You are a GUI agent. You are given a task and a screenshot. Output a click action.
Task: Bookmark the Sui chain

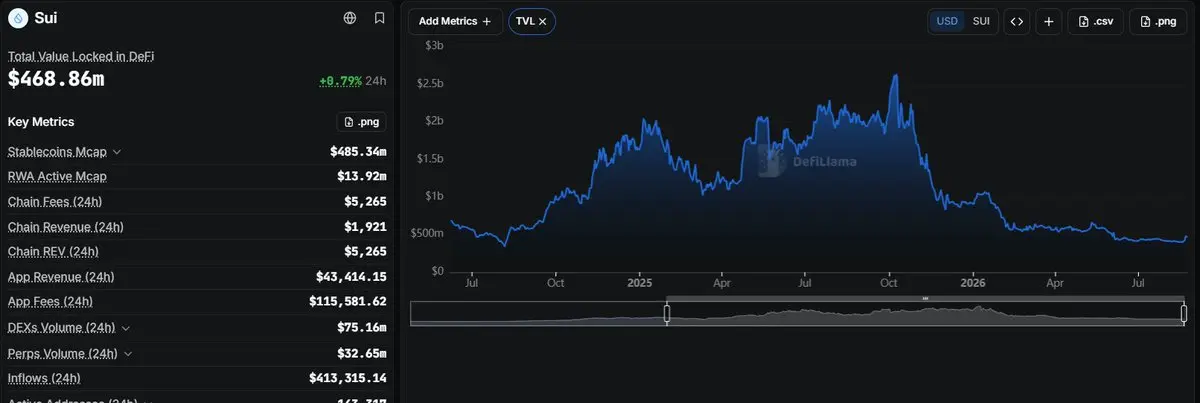tap(379, 18)
